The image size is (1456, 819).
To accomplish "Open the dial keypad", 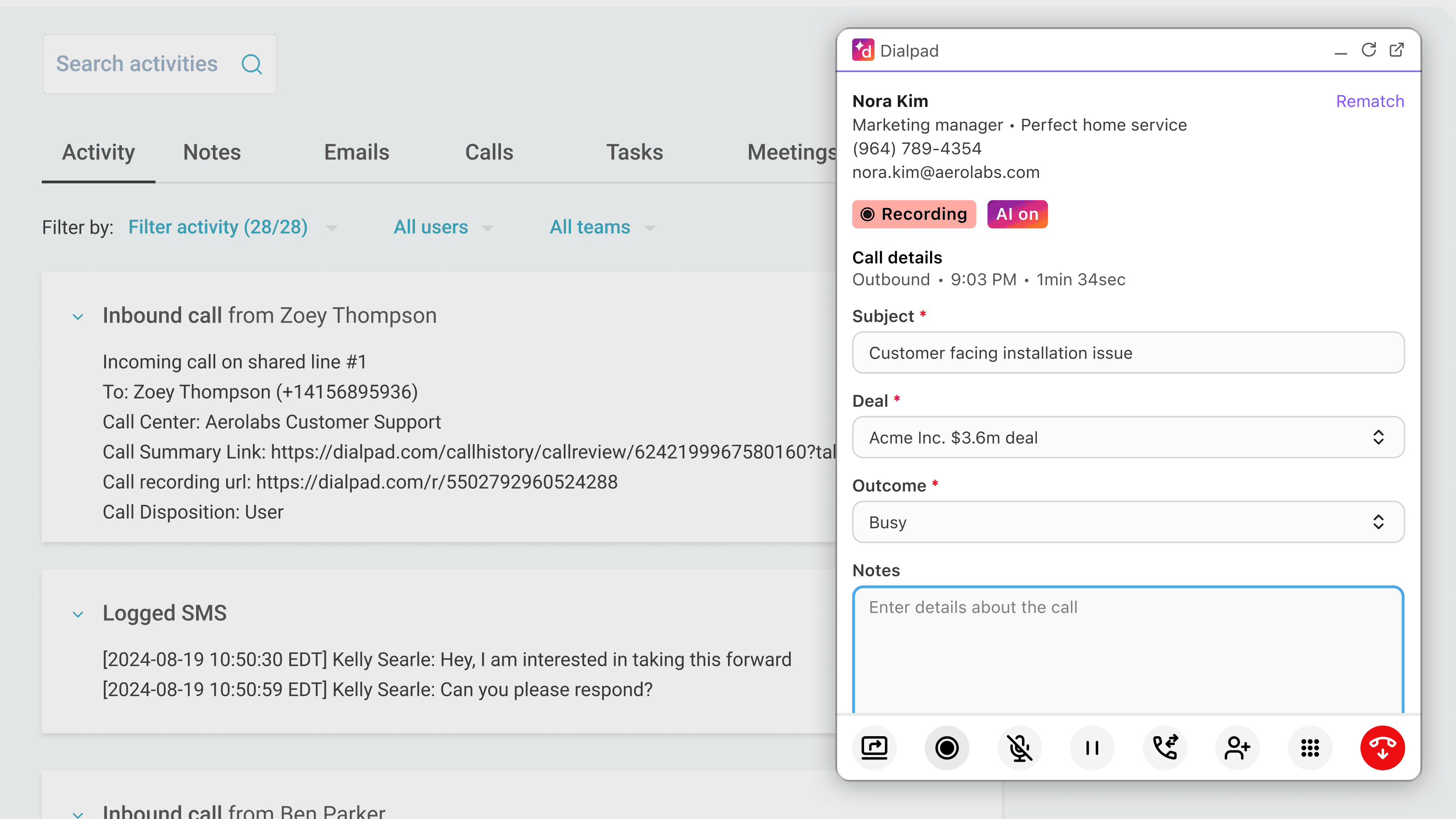I will (x=1309, y=748).
